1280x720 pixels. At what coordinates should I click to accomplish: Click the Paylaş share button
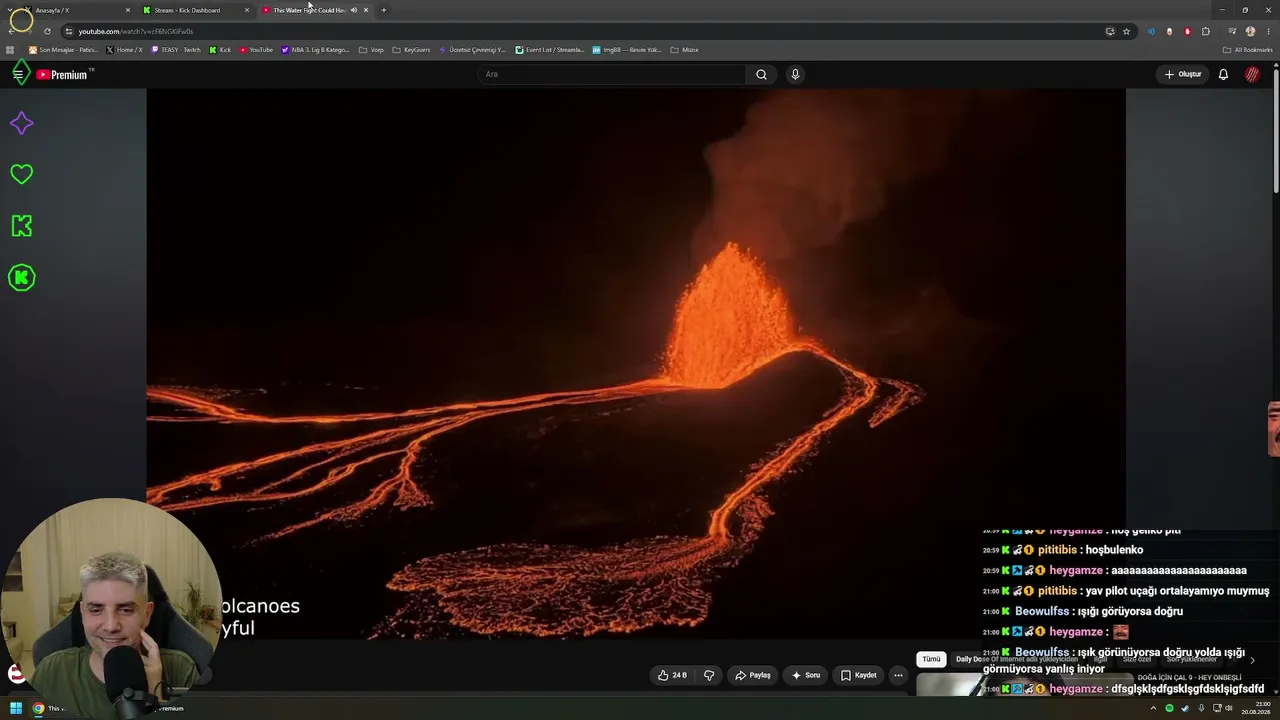click(752, 675)
